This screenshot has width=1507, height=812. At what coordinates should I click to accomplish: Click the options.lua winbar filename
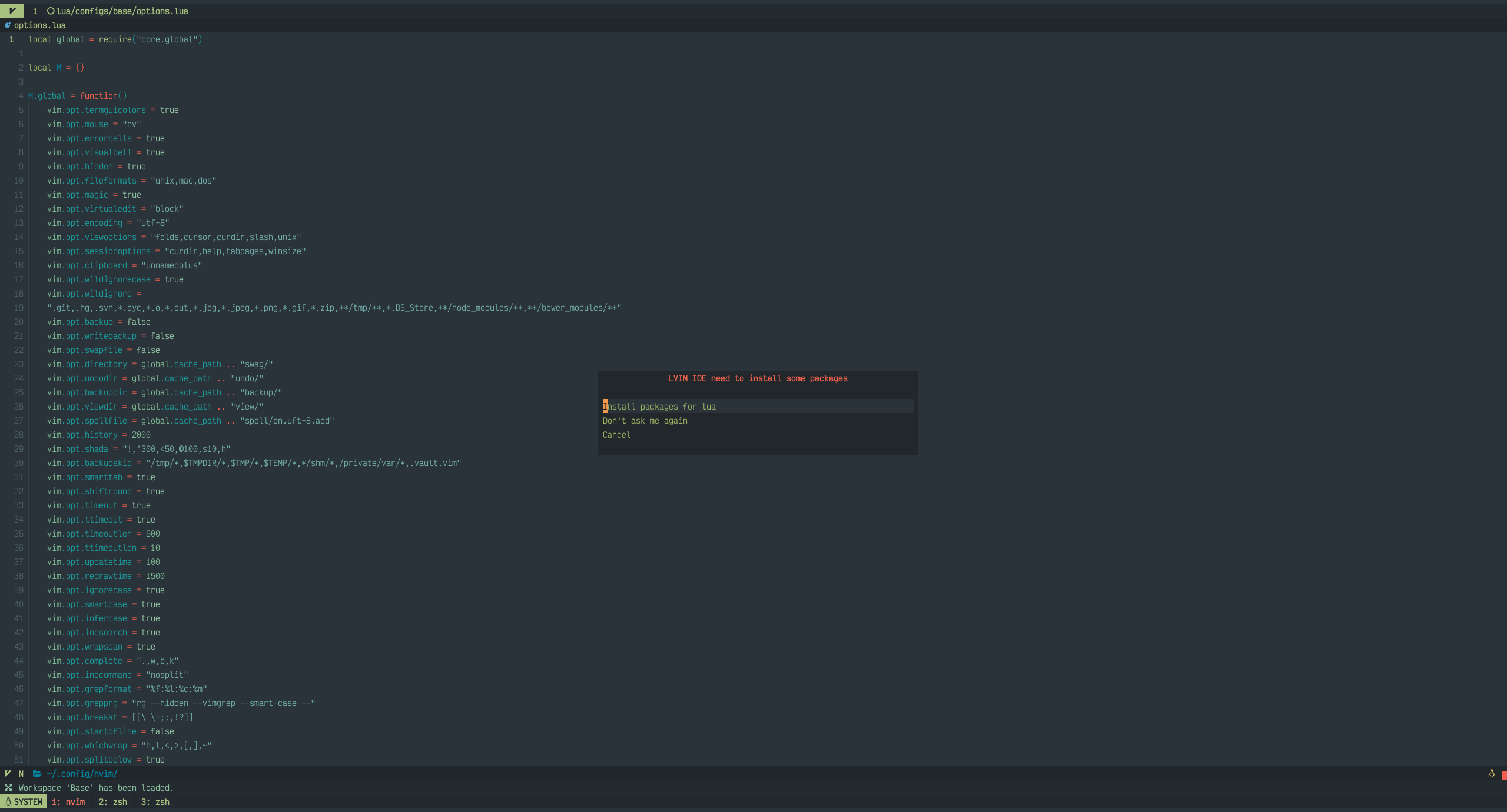coord(40,25)
